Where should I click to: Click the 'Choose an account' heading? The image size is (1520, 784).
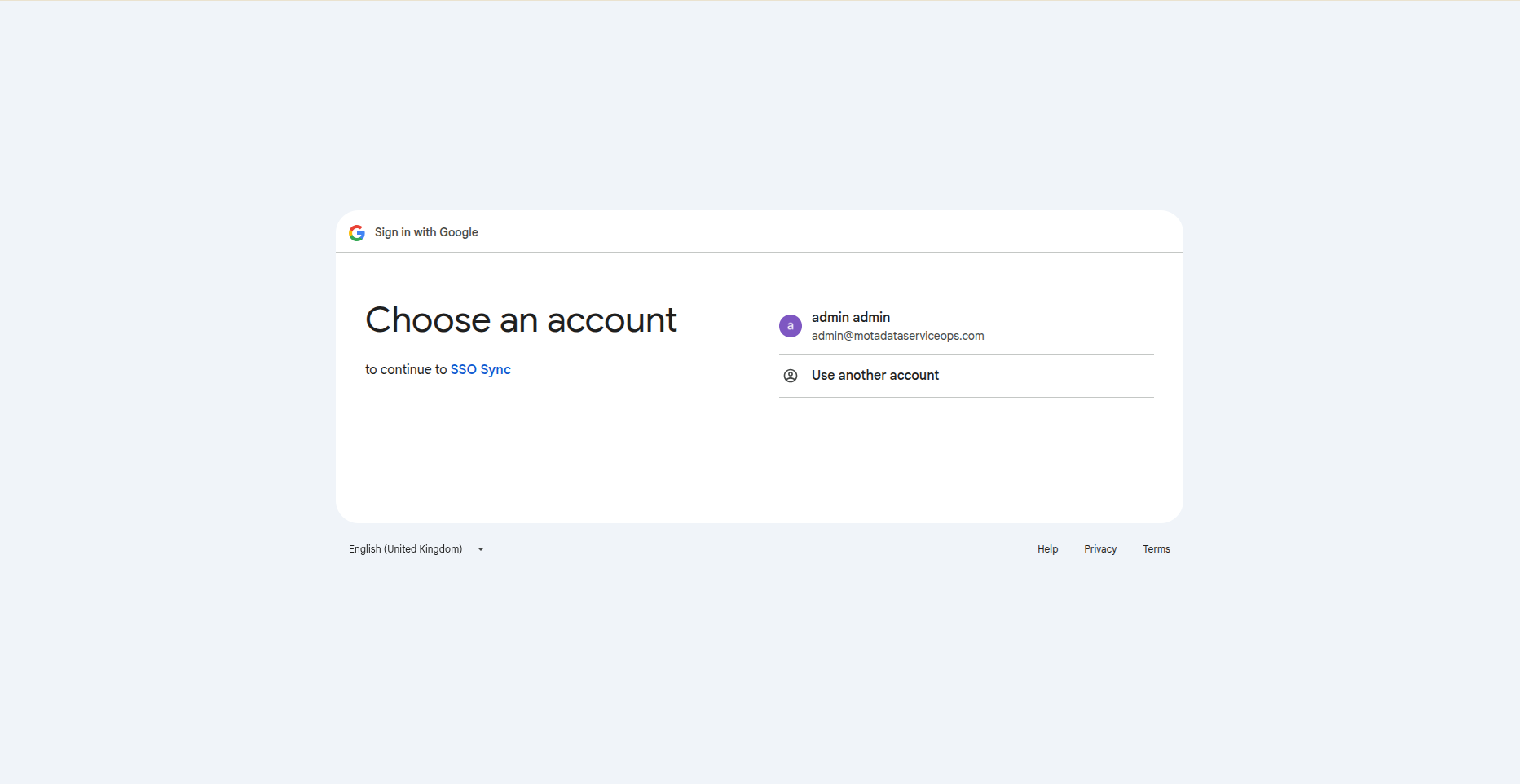521,320
